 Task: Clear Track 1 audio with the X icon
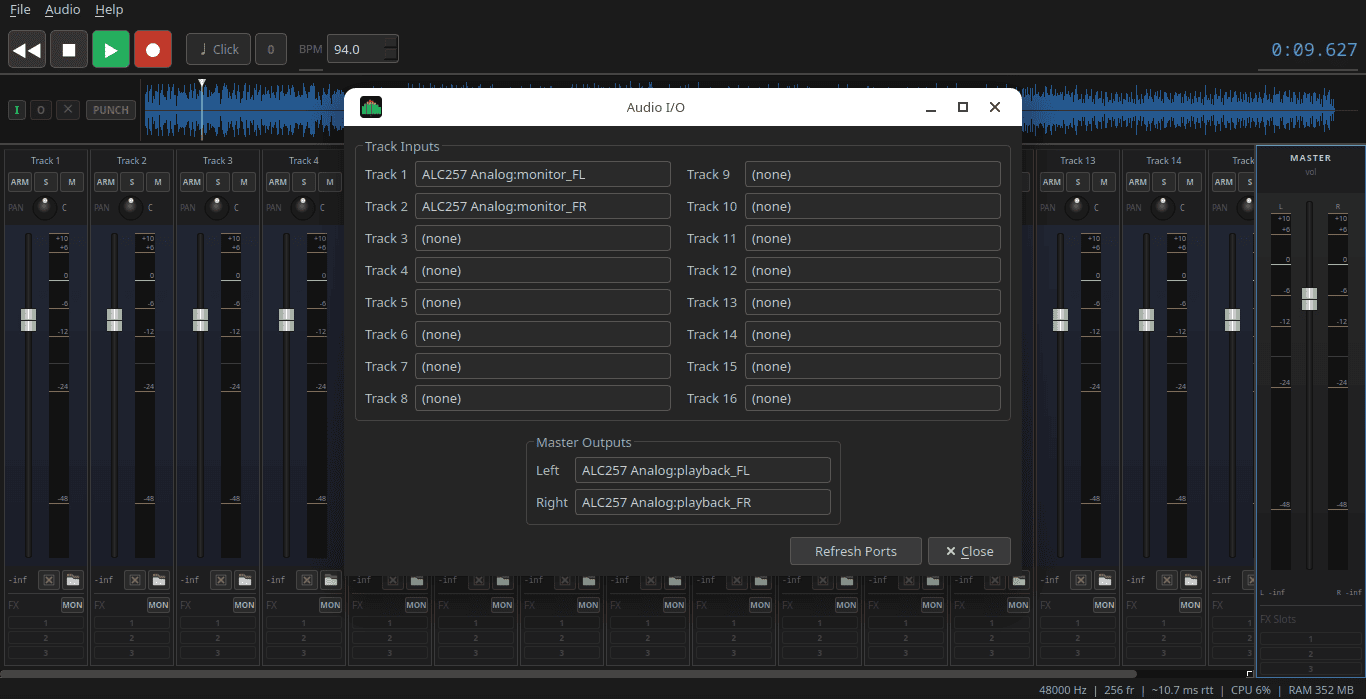(48, 580)
